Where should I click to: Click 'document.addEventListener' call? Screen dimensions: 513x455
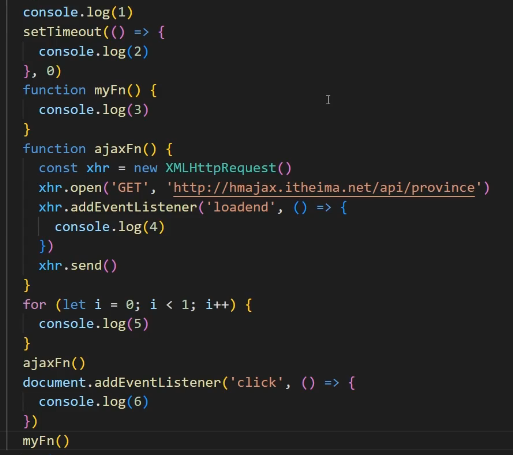pyautogui.click(x=122, y=383)
